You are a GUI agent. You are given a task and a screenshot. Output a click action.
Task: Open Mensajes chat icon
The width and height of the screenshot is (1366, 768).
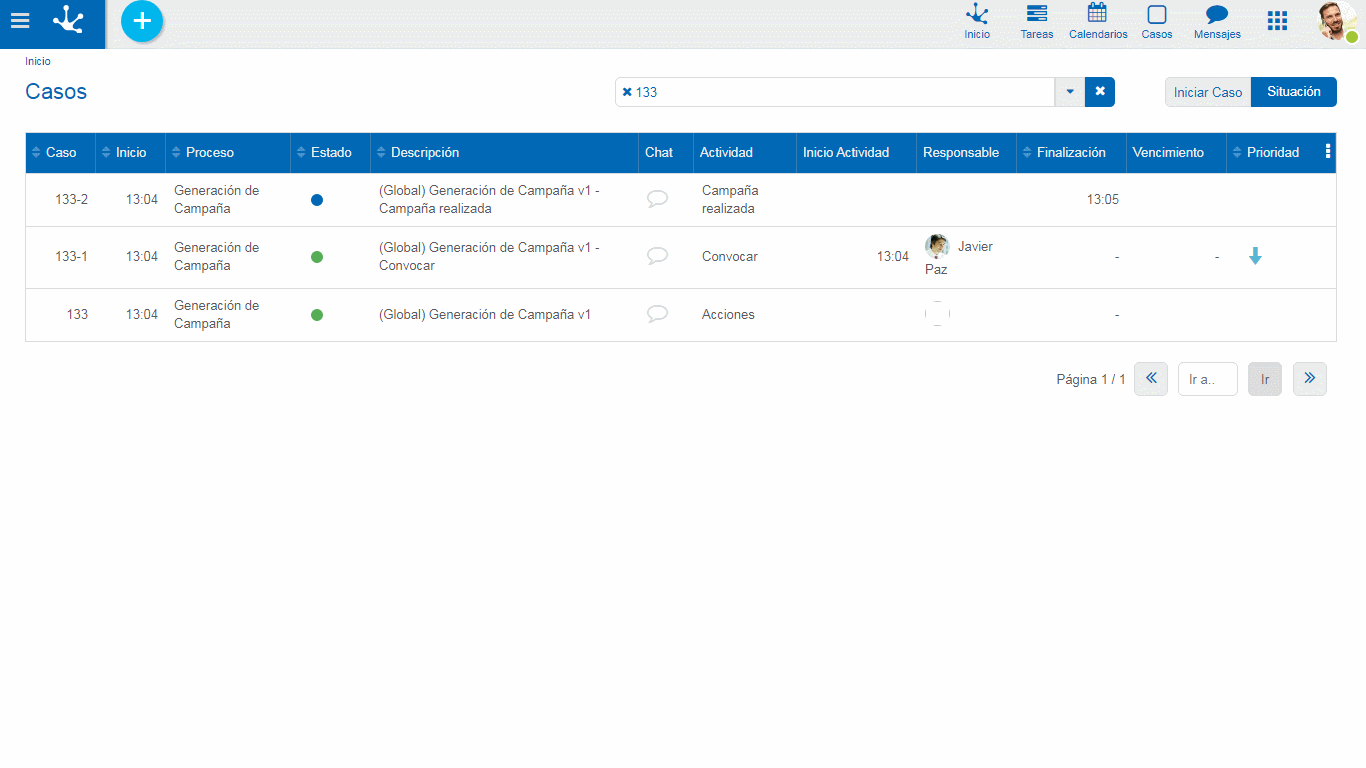coord(1217,21)
